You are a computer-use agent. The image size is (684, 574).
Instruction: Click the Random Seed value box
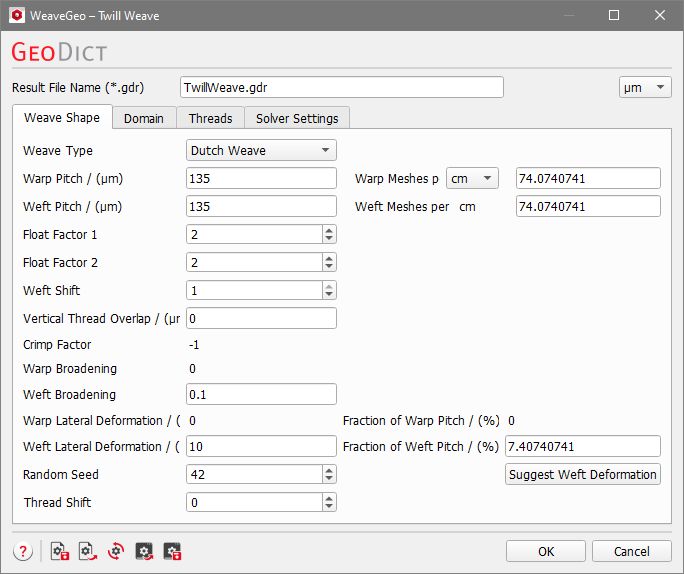click(x=254, y=474)
